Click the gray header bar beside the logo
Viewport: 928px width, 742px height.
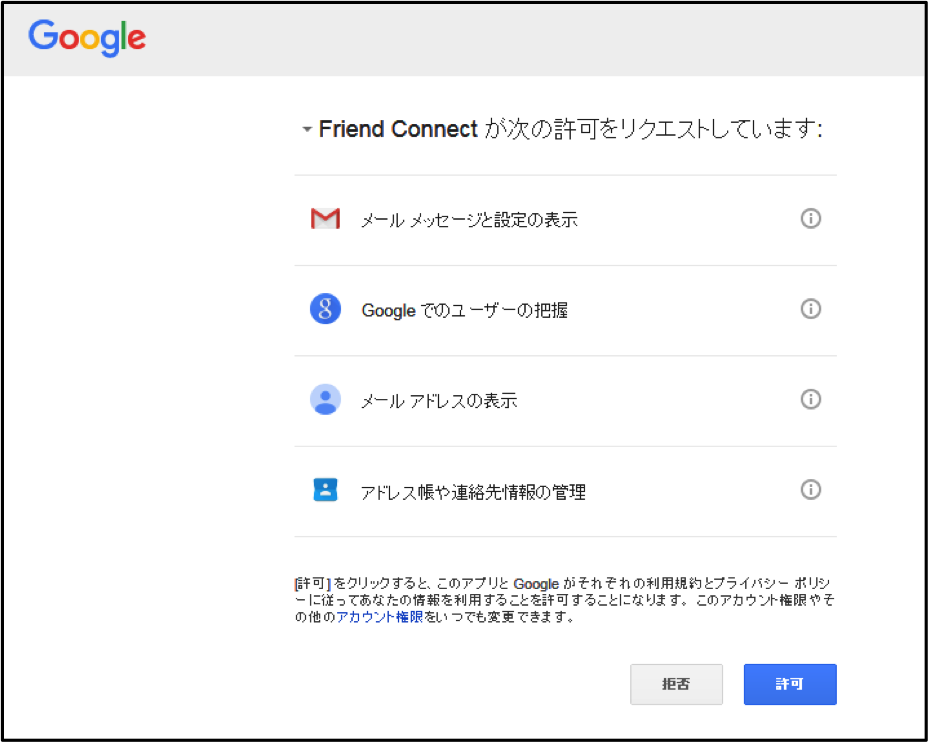tap(533, 40)
